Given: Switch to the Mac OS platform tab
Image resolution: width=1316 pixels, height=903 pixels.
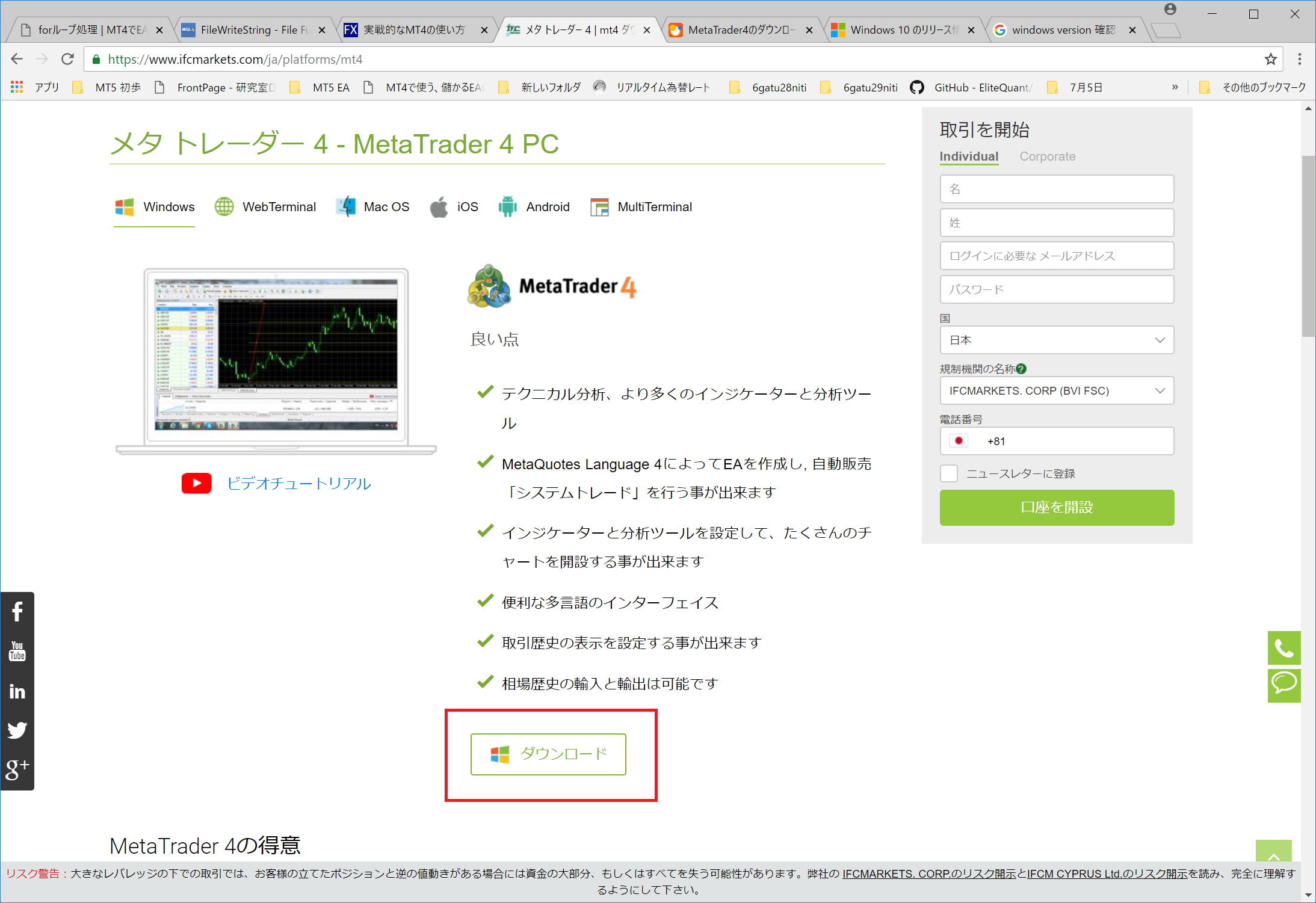Looking at the screenshot, I should tap(372, 207).
